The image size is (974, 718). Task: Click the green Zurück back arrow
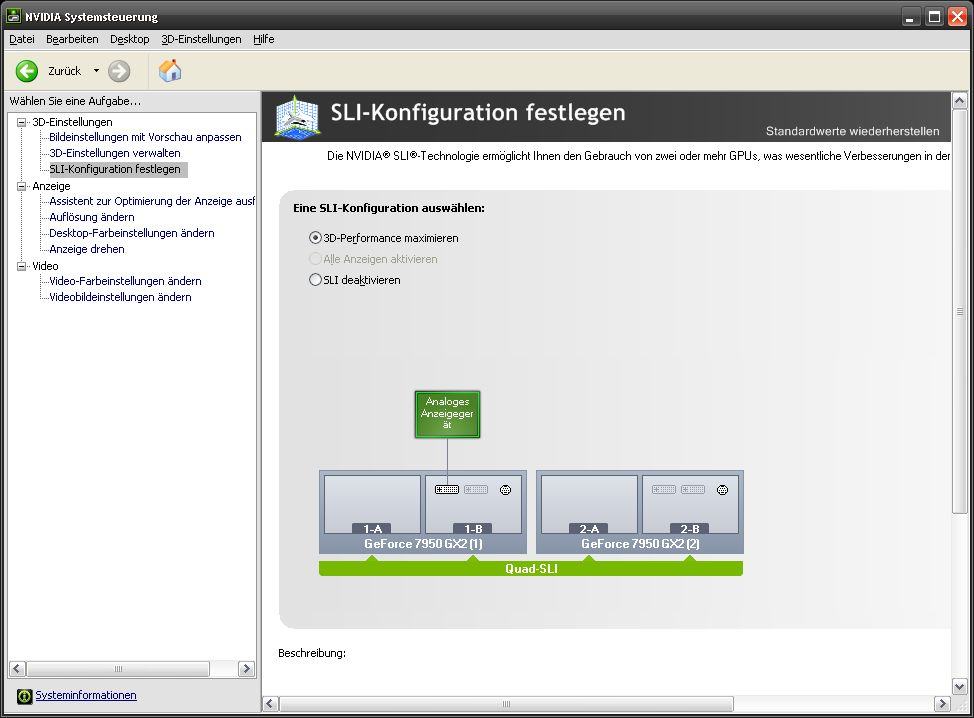27,71
